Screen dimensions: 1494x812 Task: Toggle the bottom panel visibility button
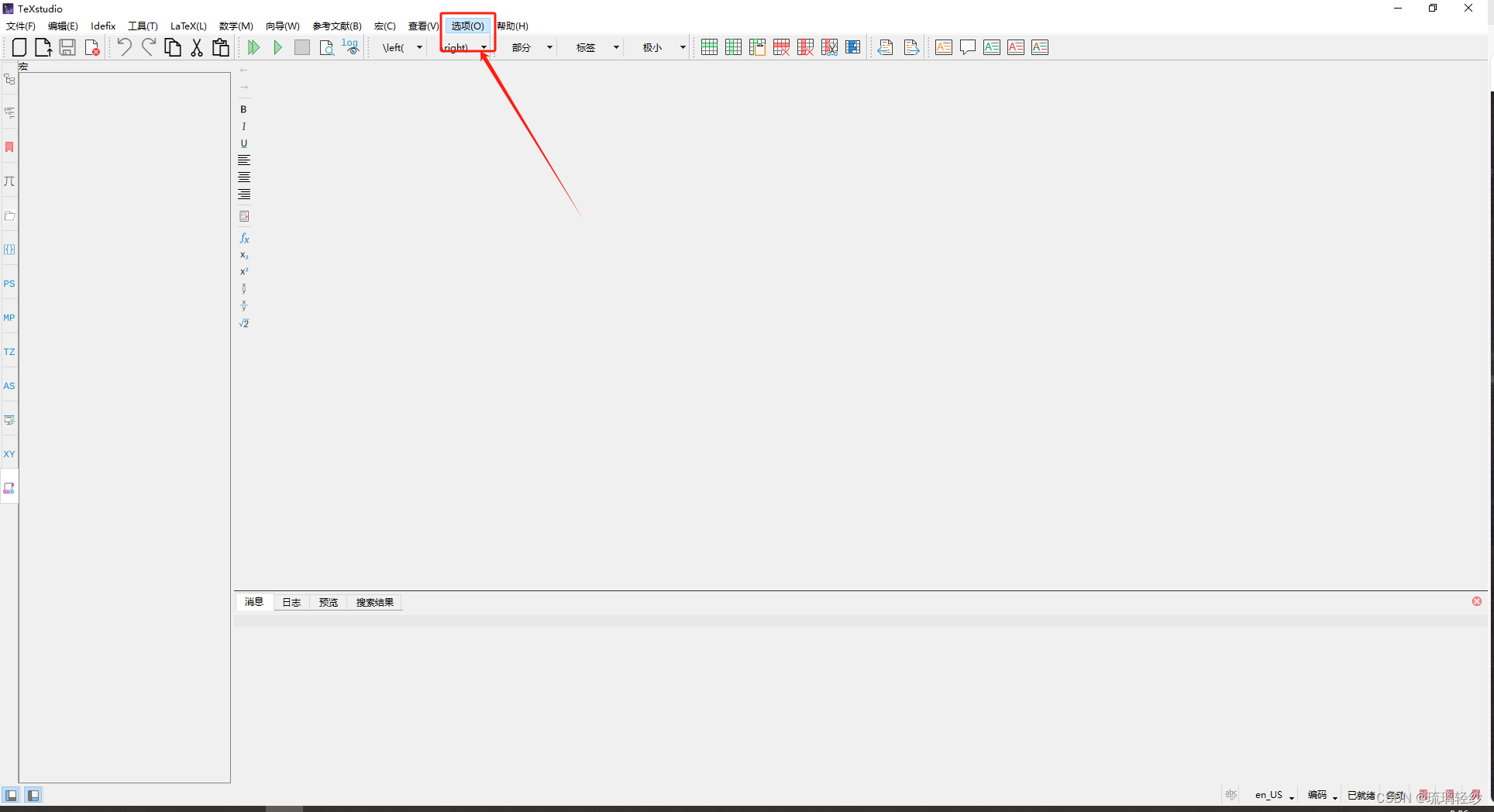(33, 795)
